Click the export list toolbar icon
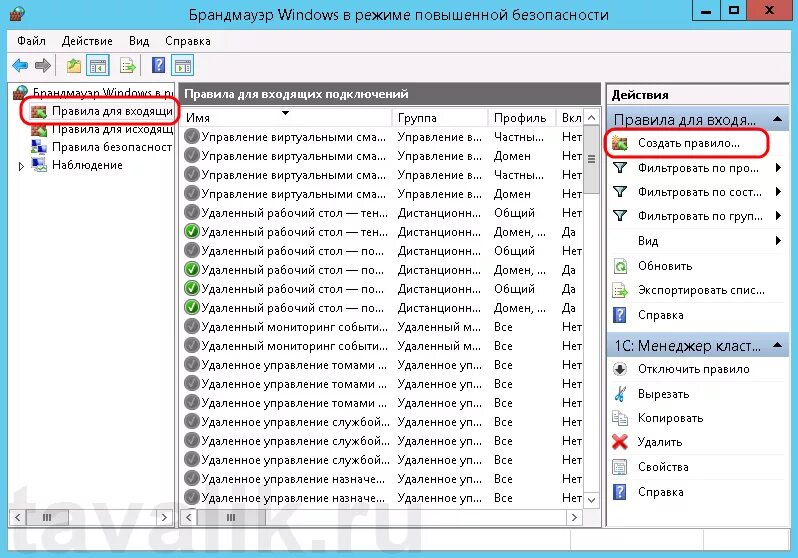The image size is (798, 558). click(127, 66)
